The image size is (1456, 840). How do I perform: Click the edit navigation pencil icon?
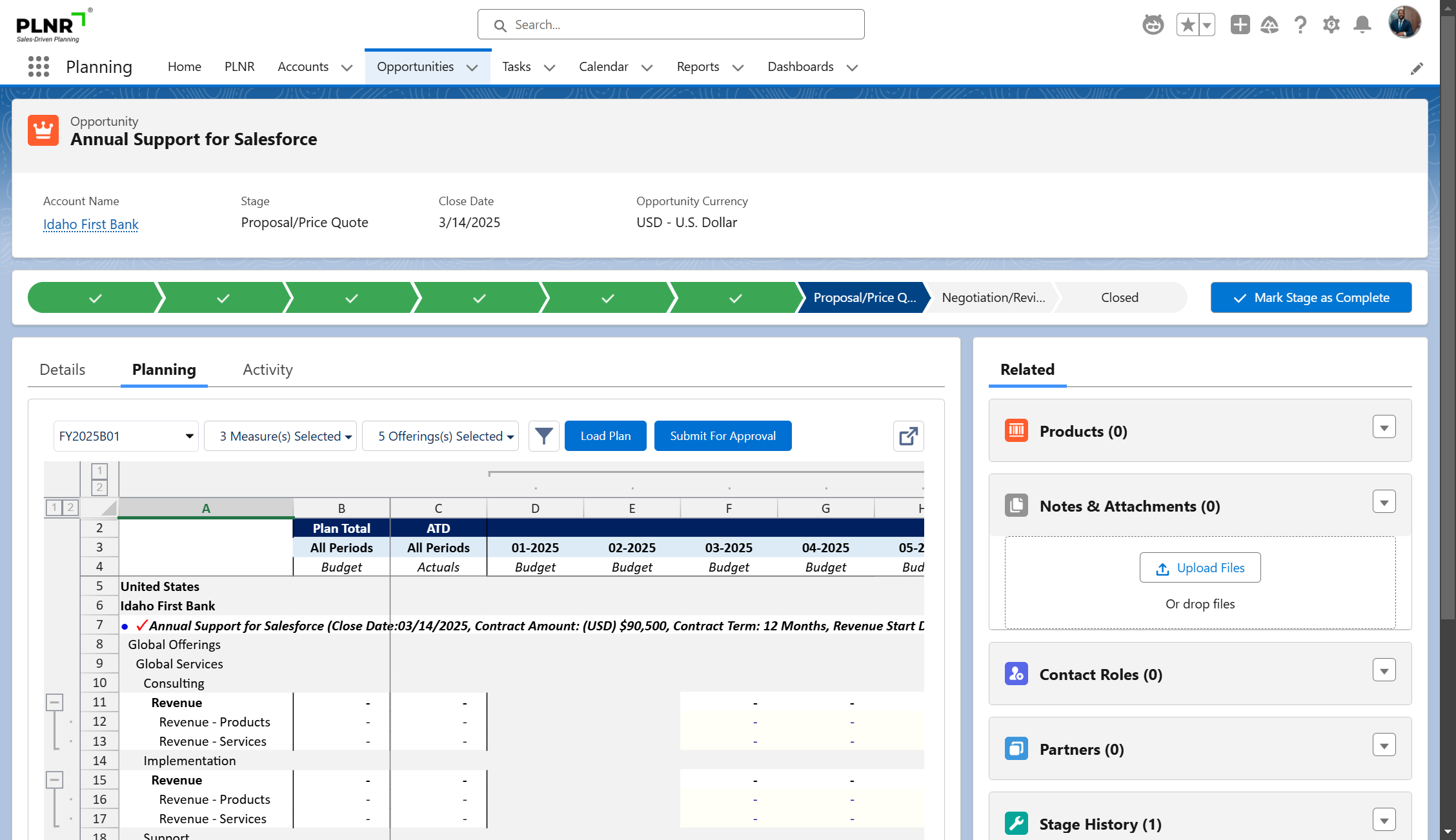click(x=1417, y=68)
